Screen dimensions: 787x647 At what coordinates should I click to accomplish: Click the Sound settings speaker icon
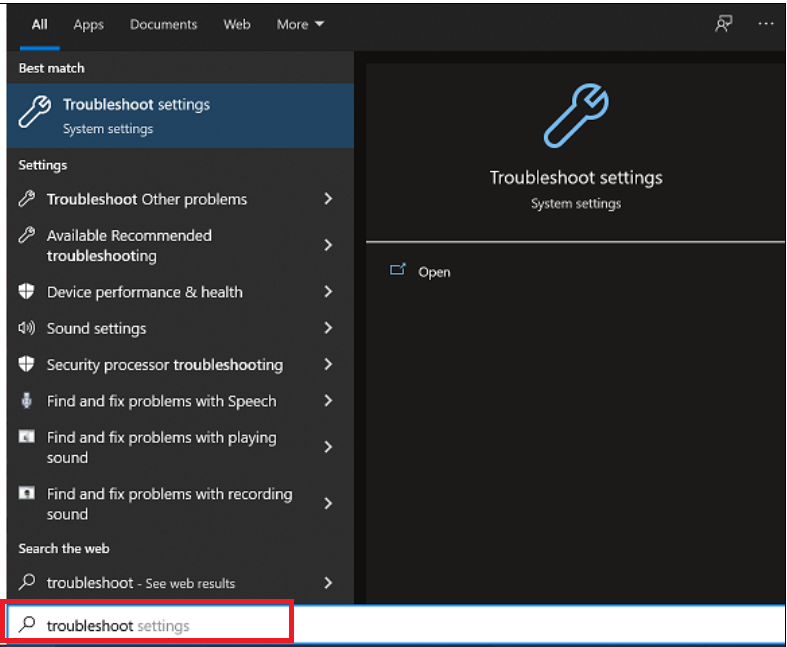click(27, 328)
